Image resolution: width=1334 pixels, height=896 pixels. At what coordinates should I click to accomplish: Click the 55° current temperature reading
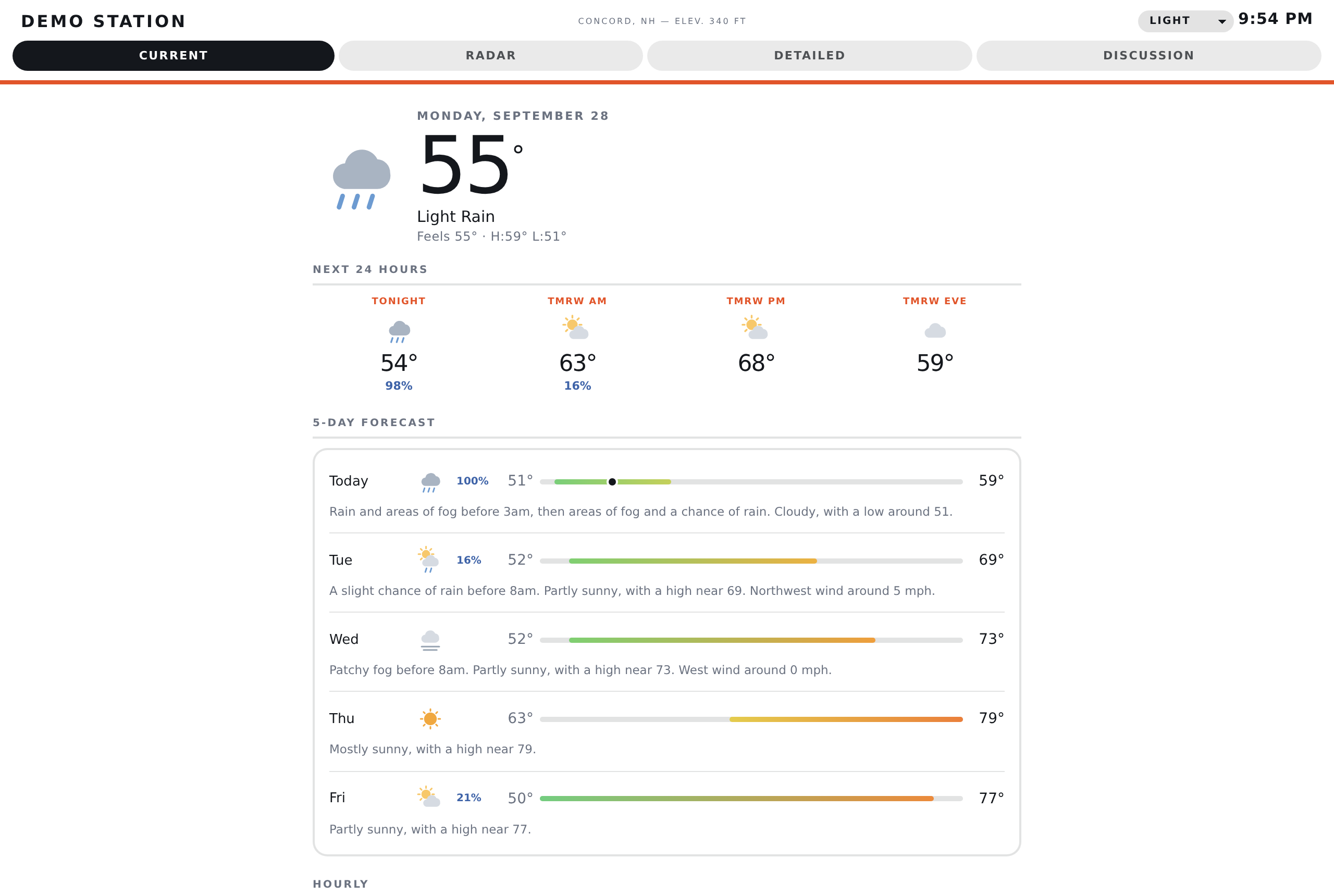[471, 166]
